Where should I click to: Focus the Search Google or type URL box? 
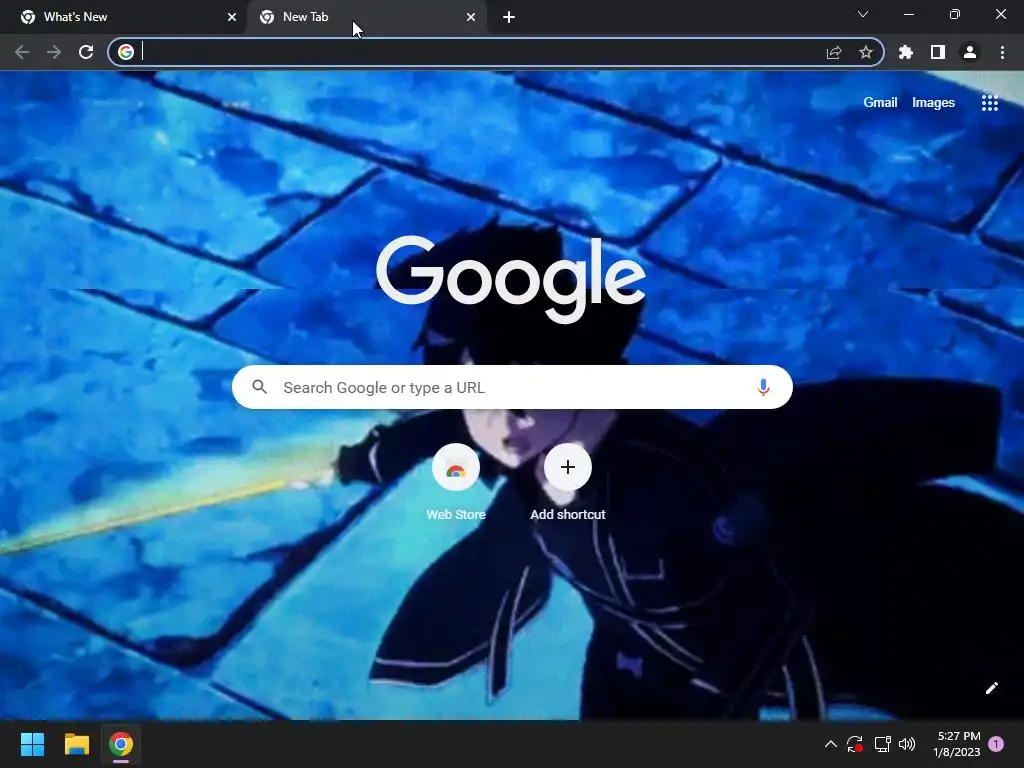[512, 387]
